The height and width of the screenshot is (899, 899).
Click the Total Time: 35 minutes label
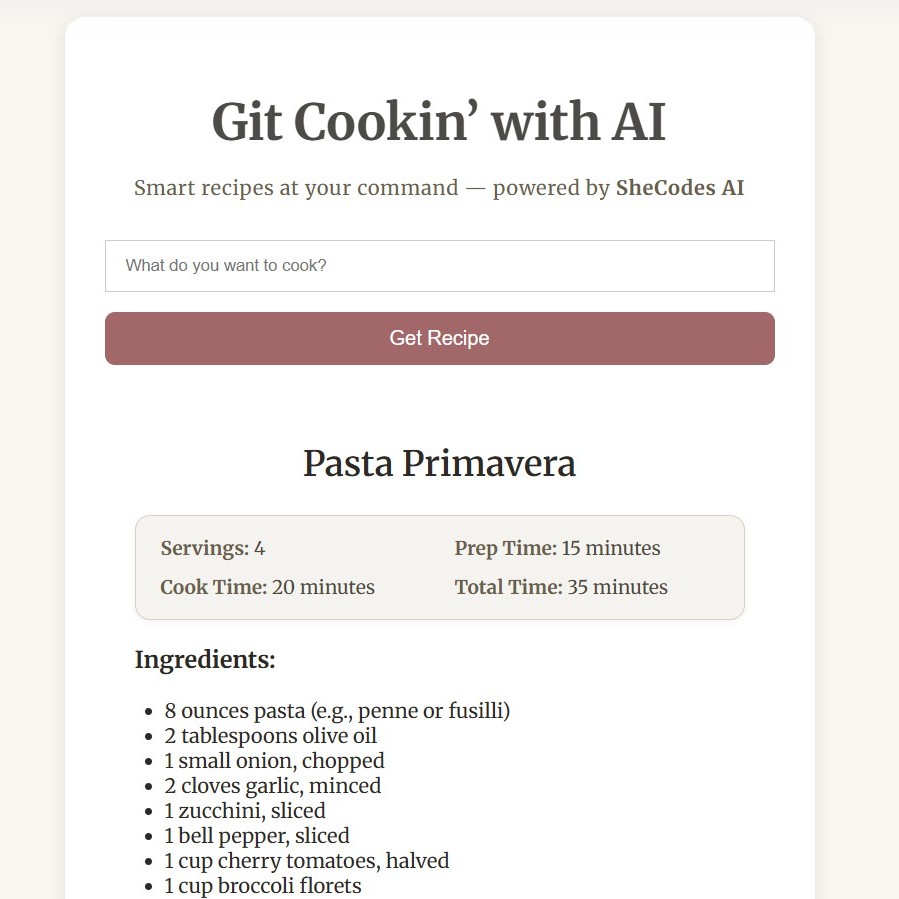coord(561,587)
